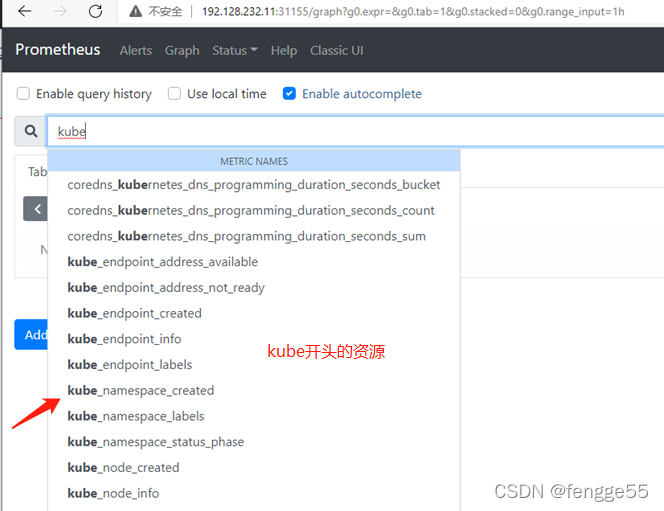Pick kube_node_info metric
The height and width of the screenshot is (511, 664).
coord(254,493)
